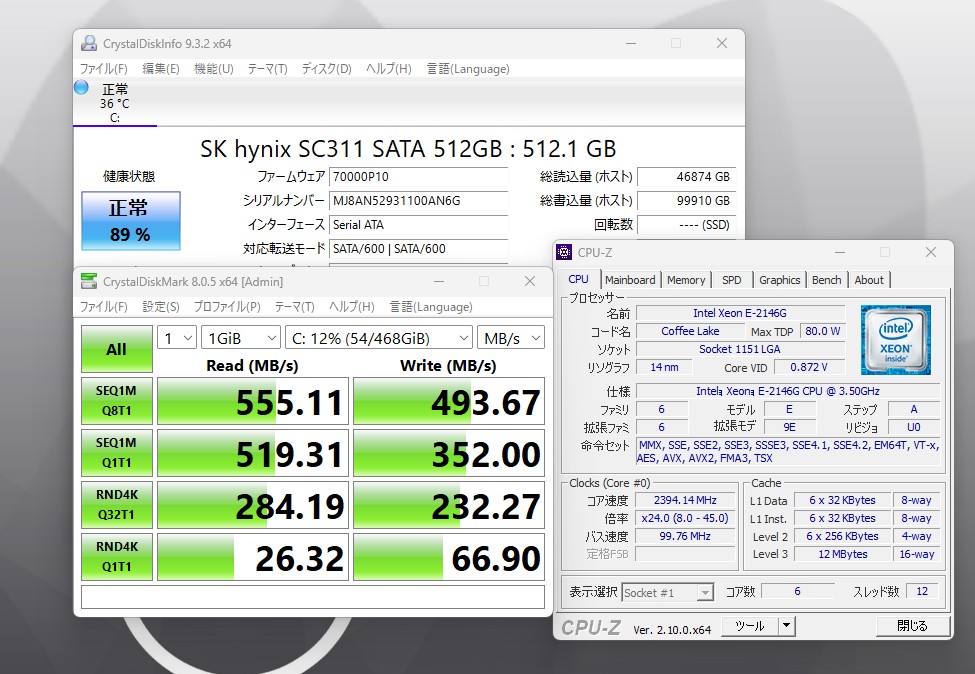Open the ディスク(D) menu in CrystalDiskInfo
This screenshot has width=975, height=674.
326,68
